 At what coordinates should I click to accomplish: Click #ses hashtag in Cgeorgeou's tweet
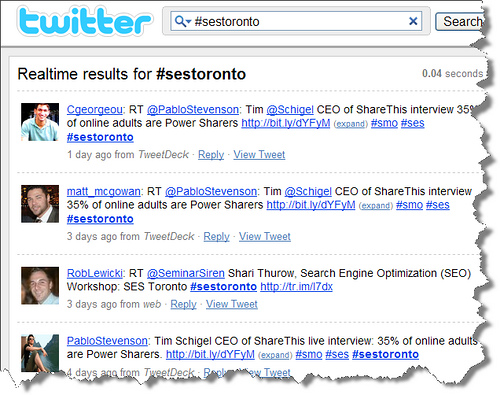pyautogui.click(x=413, y=123)
